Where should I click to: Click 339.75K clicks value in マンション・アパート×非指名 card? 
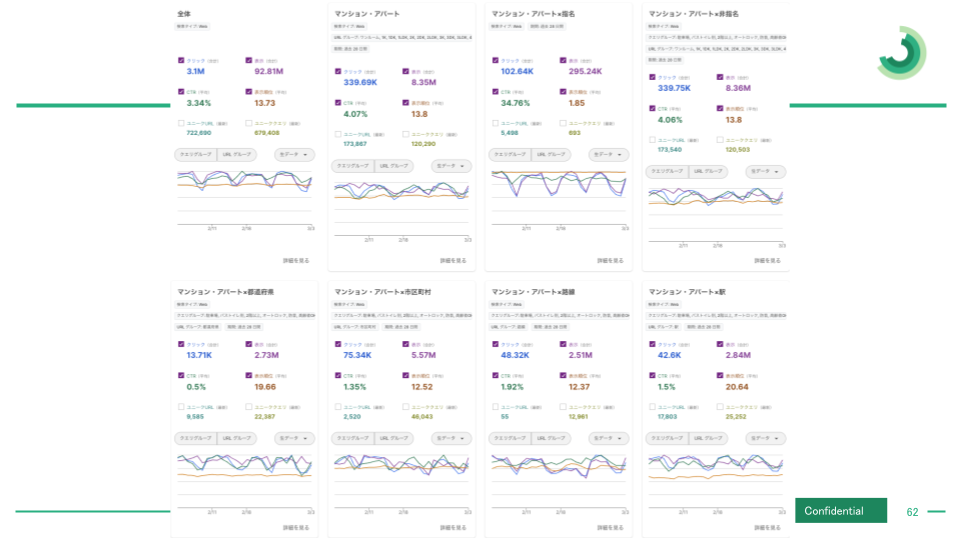point(674,88)
